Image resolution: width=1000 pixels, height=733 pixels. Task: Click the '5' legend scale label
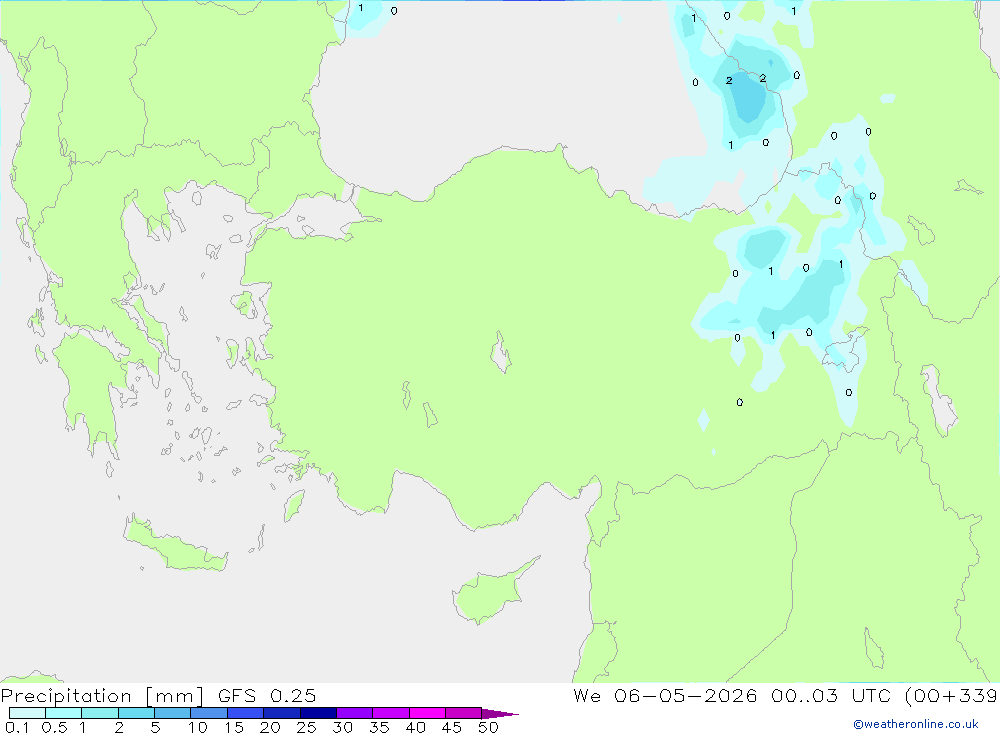[x=155, y=727]
